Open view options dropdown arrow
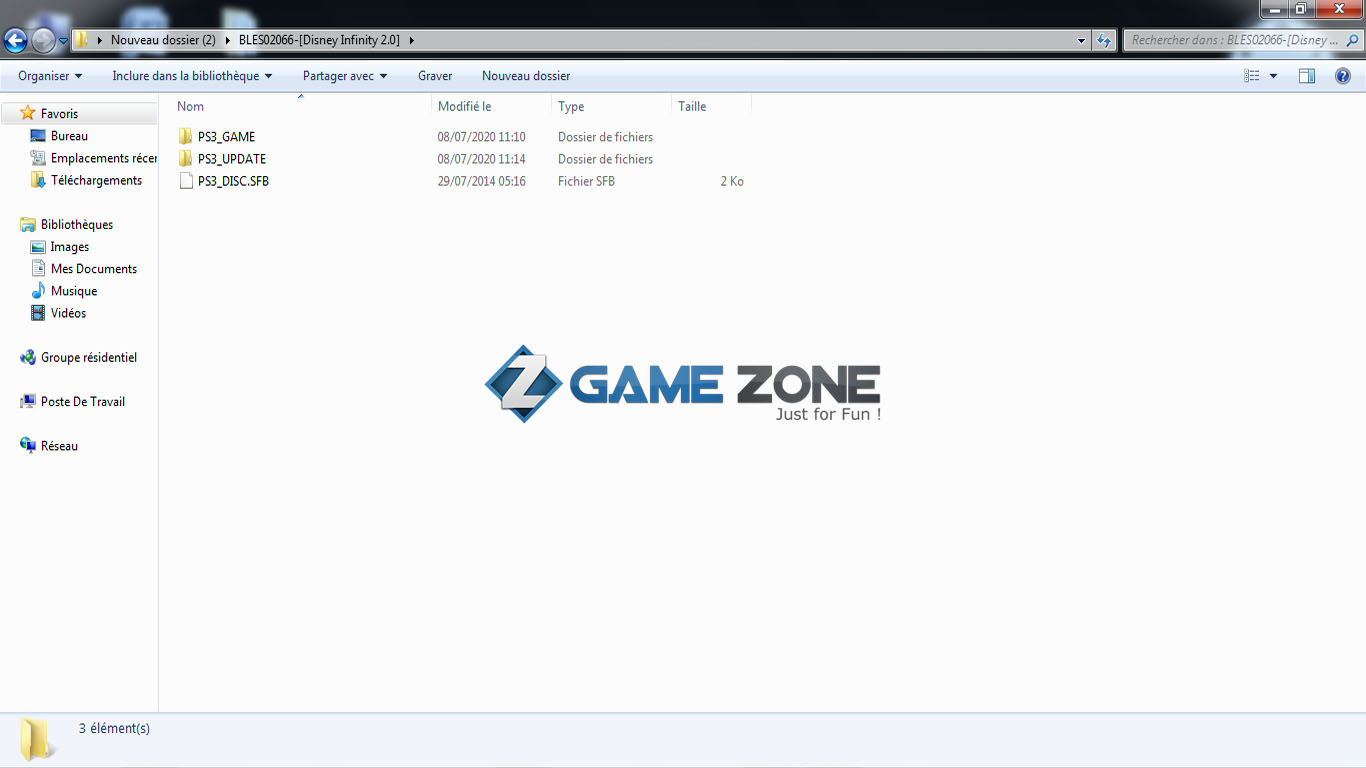Screen dimensions: 1366x768 [1273, 76]
